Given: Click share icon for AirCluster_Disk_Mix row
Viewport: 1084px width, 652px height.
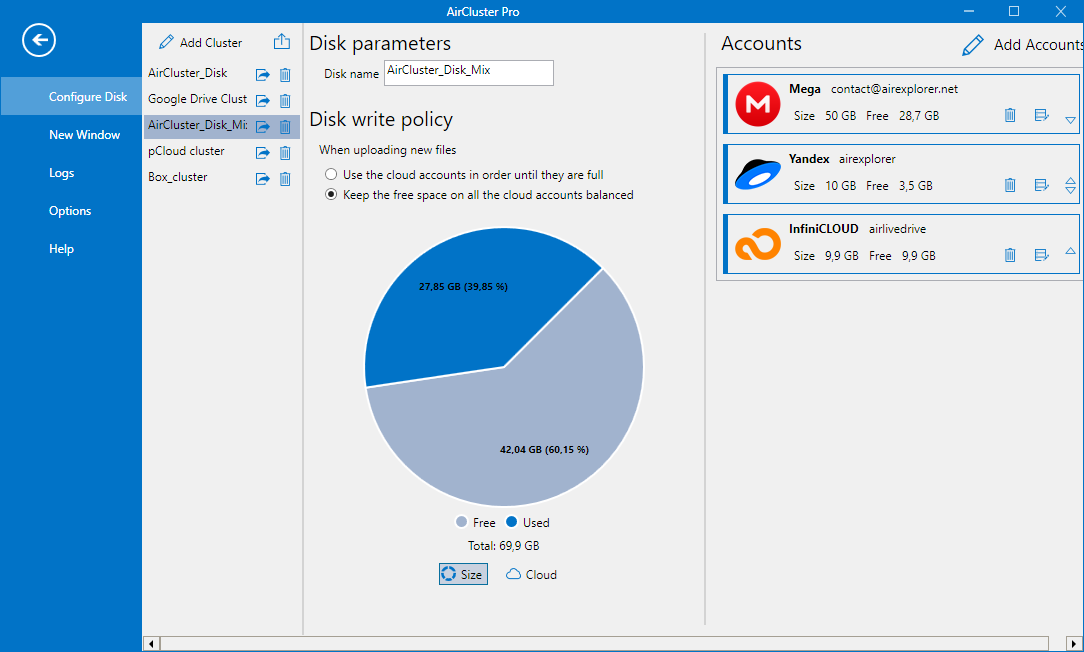Looking at the screenshot, I should [x=263, y=127].
